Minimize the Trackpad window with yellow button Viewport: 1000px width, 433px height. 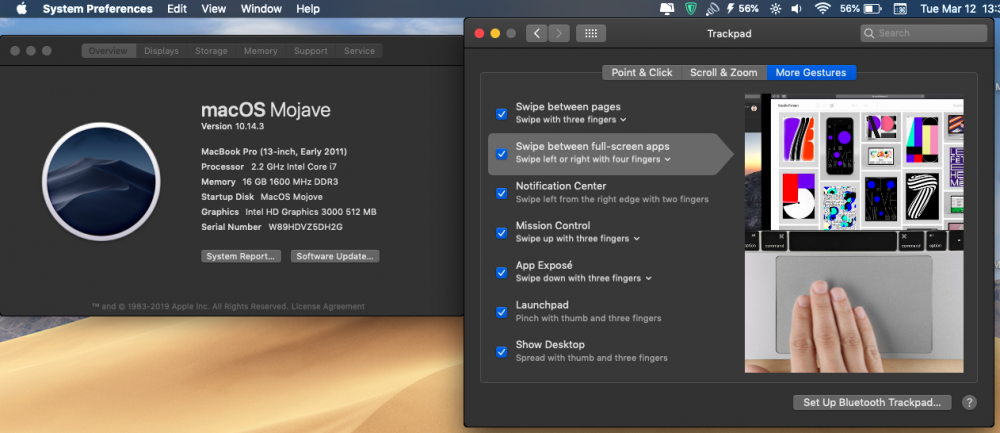coord(495,33)
